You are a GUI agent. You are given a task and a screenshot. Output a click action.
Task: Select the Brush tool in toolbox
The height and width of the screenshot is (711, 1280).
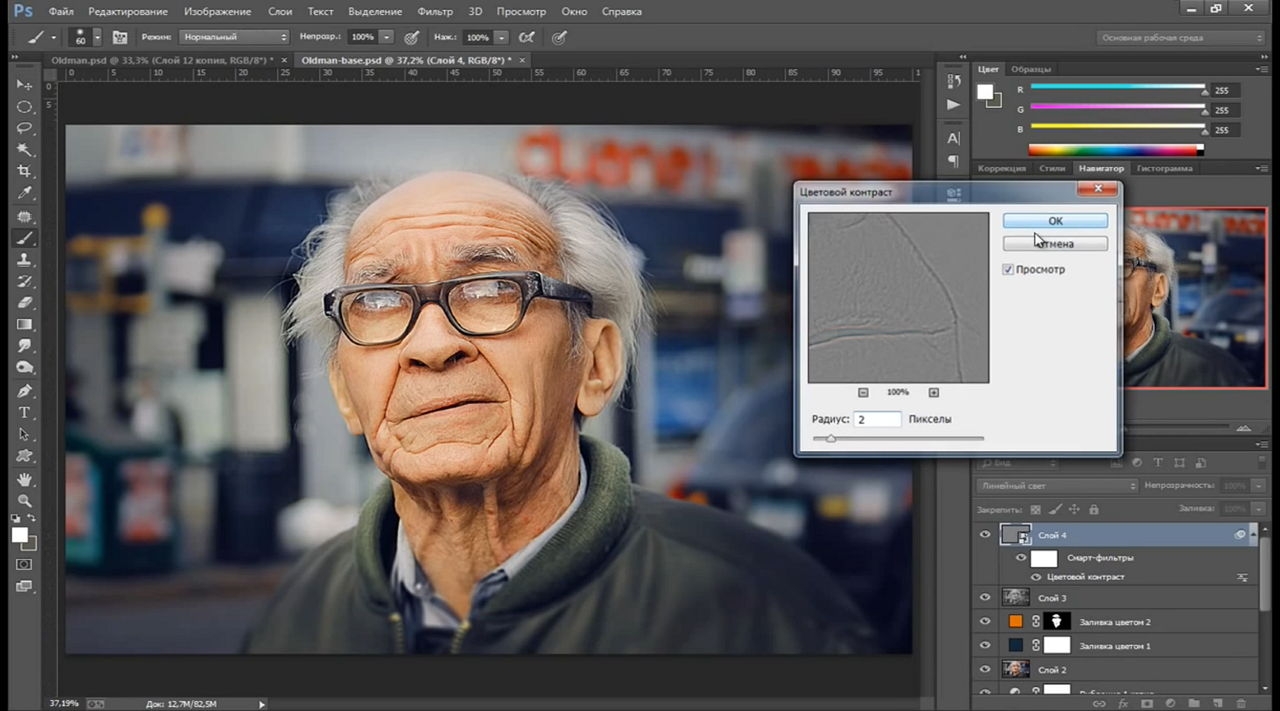click(x=25, y=238)
